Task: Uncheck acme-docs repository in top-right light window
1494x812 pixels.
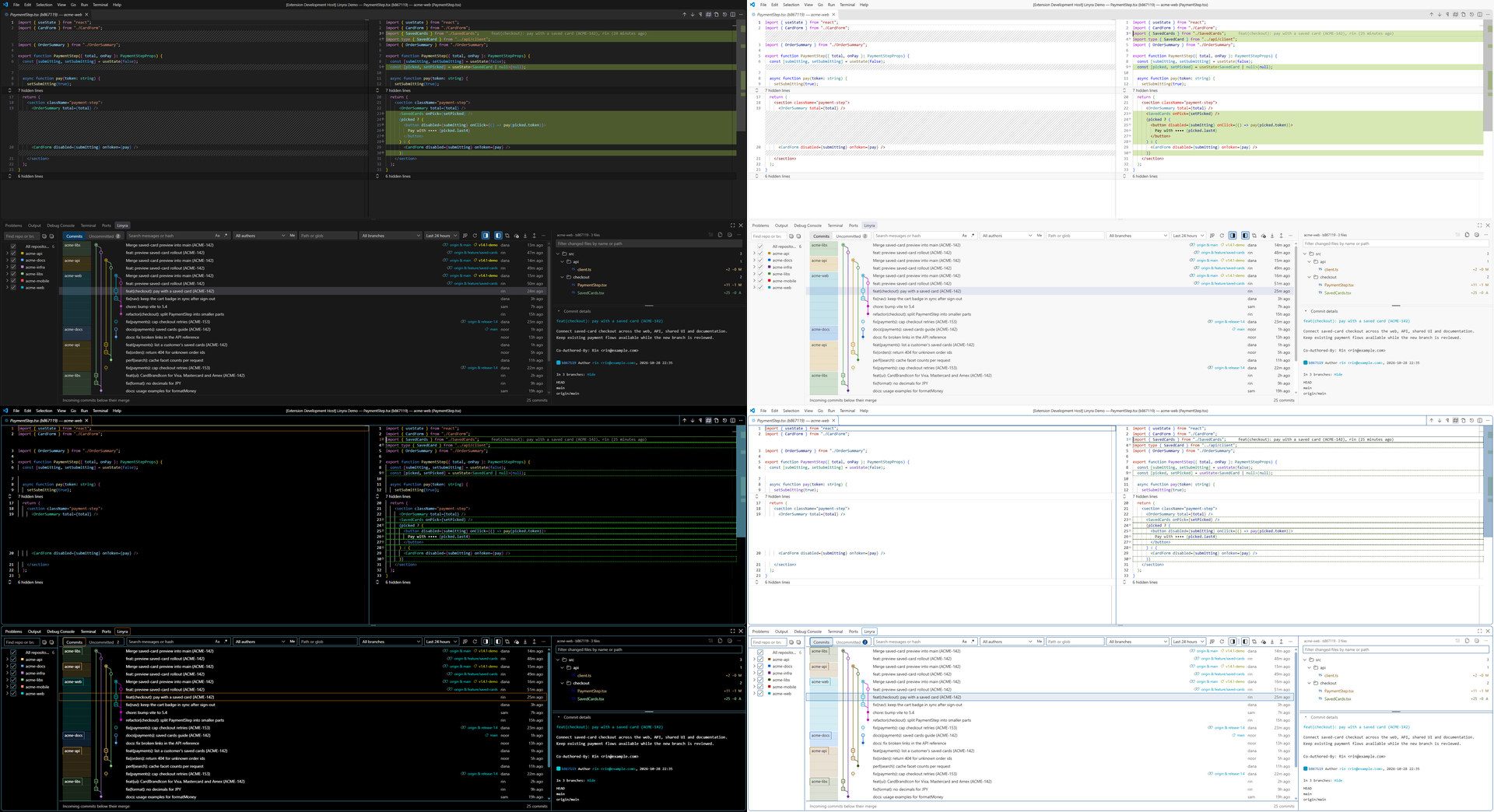Action: [x=760, y=261]
